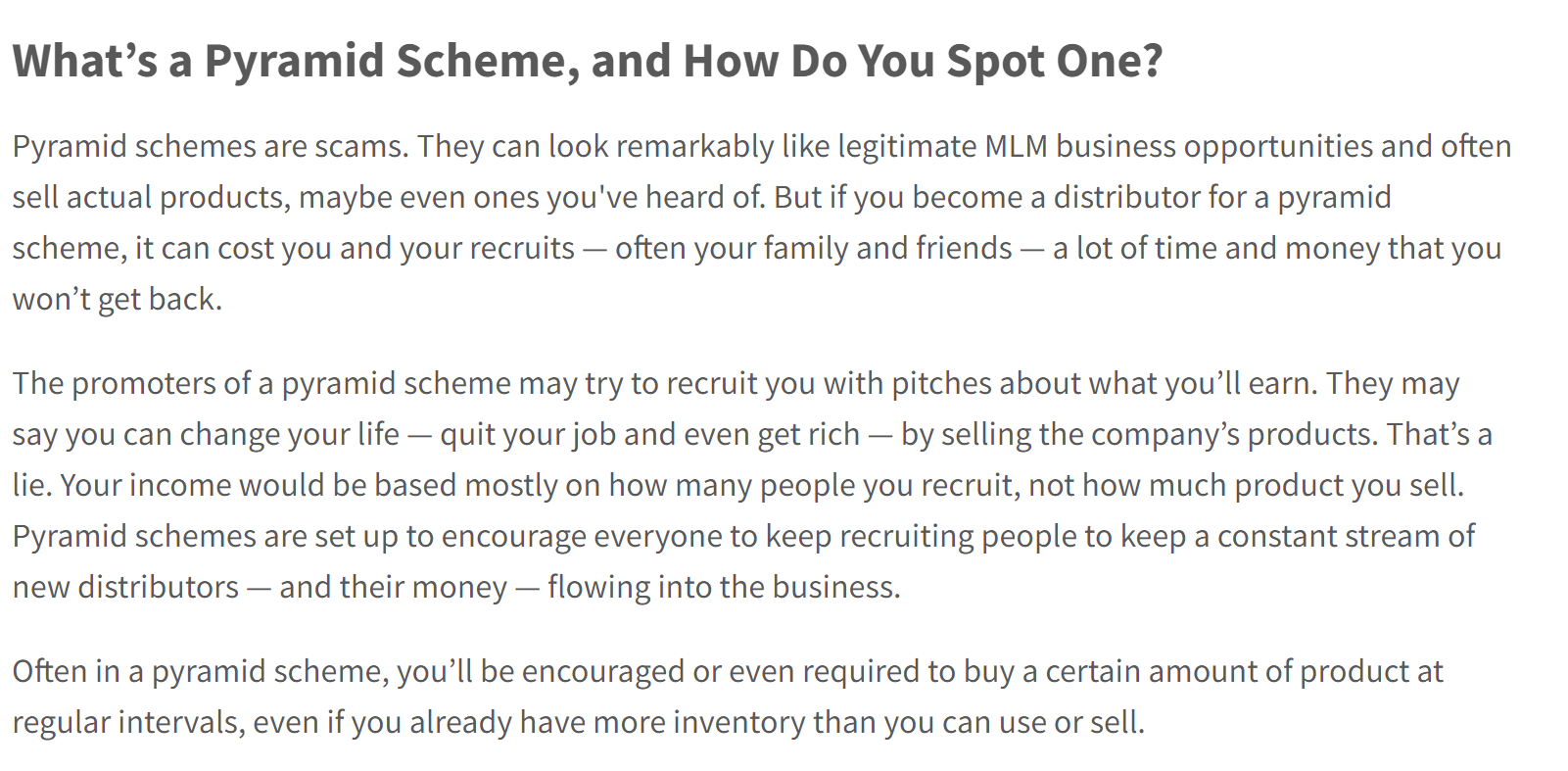The height and width of the screenshot is (771, 1568).
Task: Click the phrase "flowing into the business"
Action: (722, 587)
